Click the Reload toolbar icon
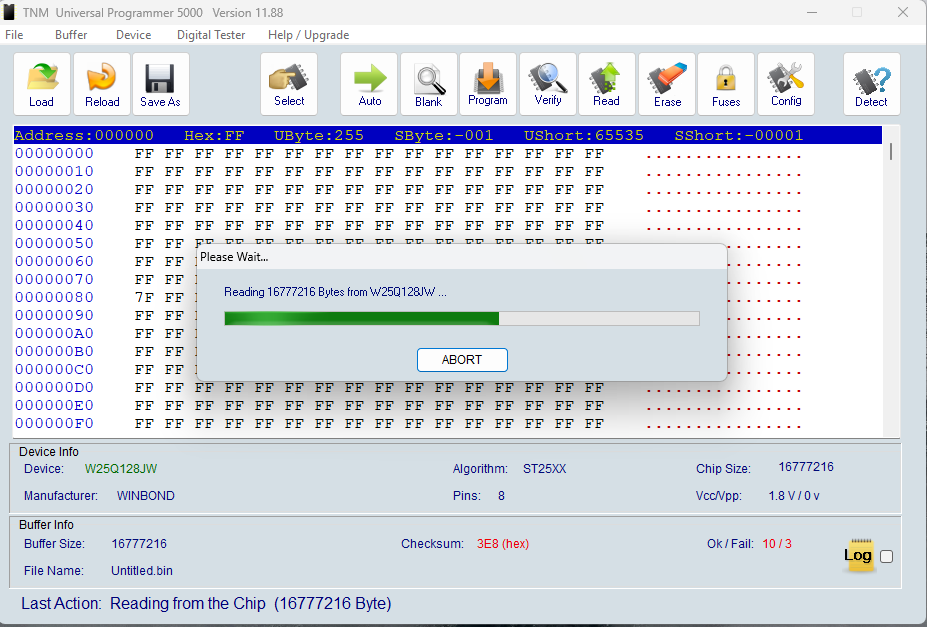 [x=102, y=84]
